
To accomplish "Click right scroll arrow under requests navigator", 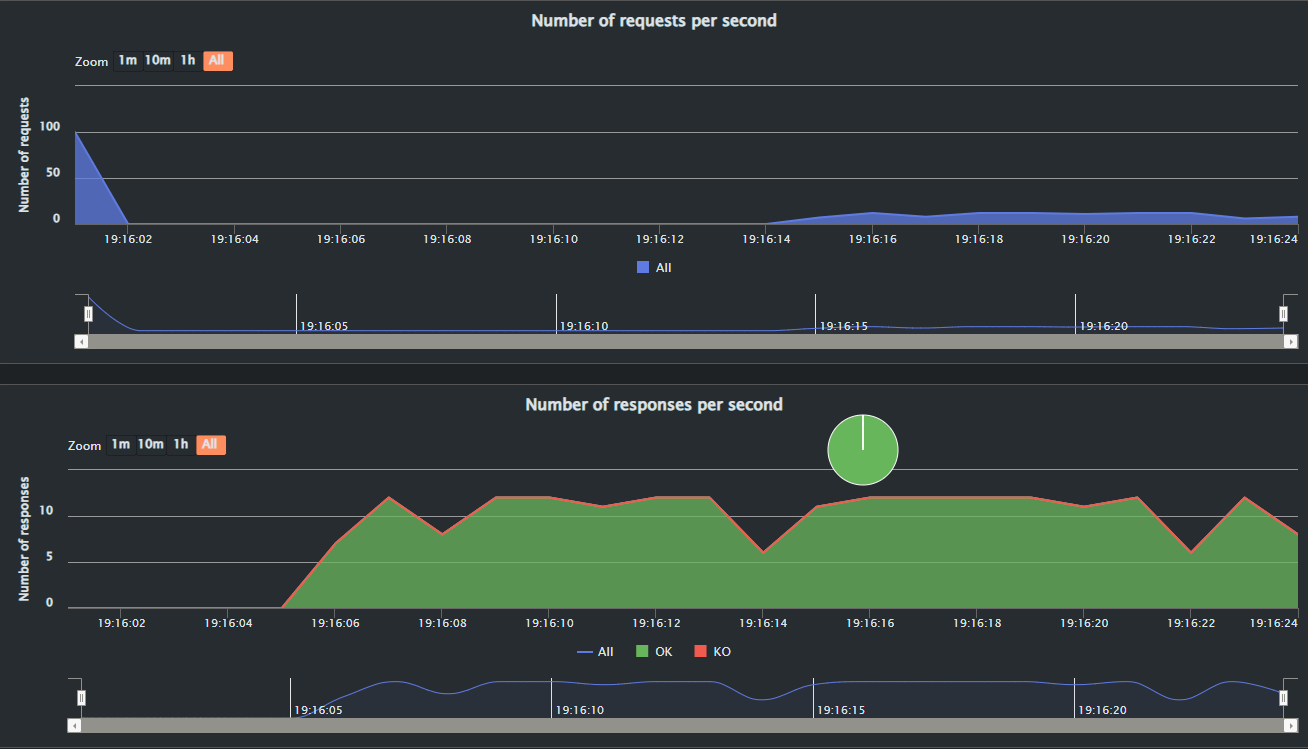I will pyautogui.click(x=1291, y=342).
